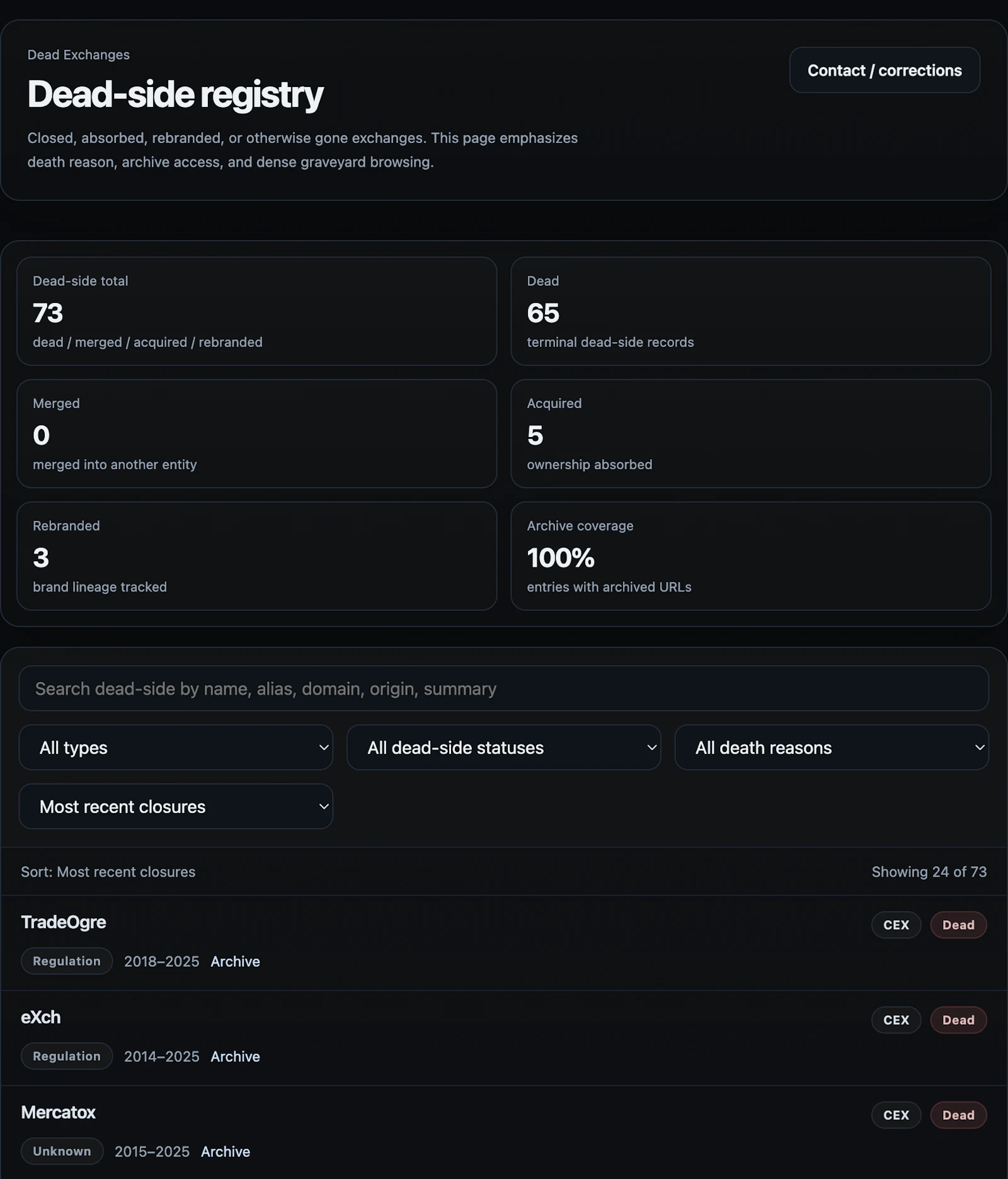
Task: Open the All types dropdown
Action: click(176, 748)
